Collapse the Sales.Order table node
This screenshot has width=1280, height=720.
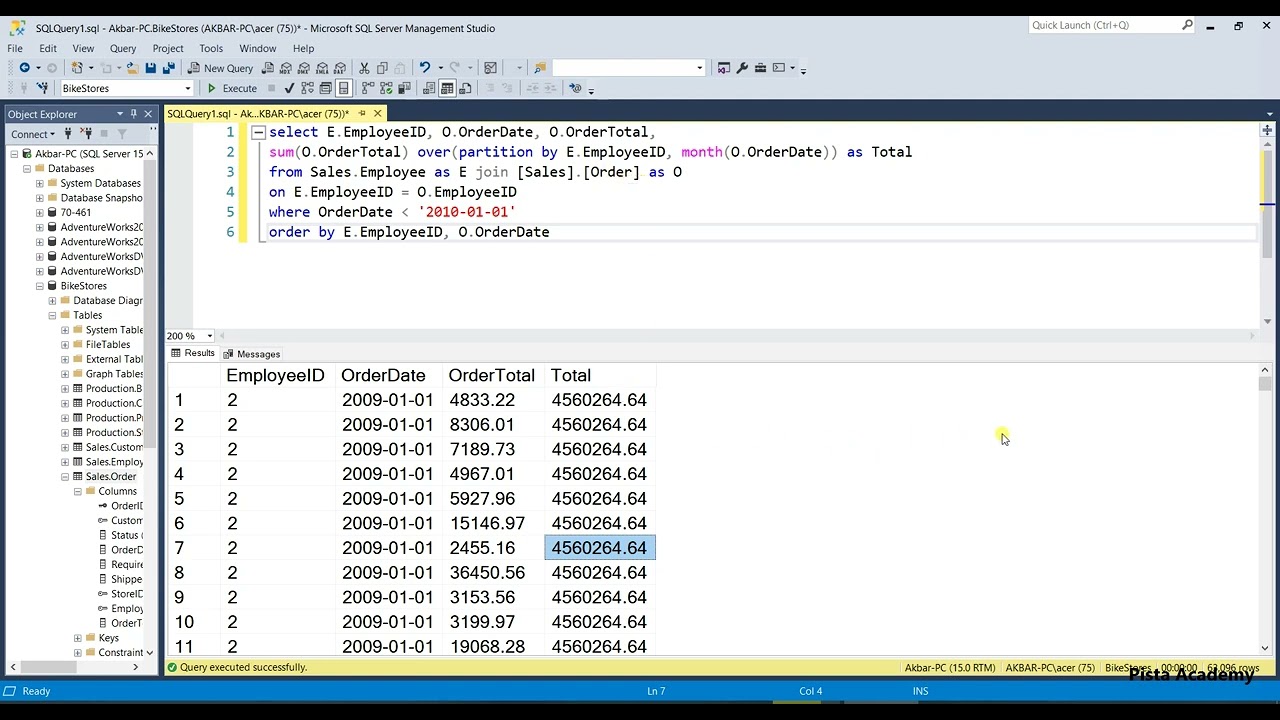pyautogui.click(x=65, y=477)
